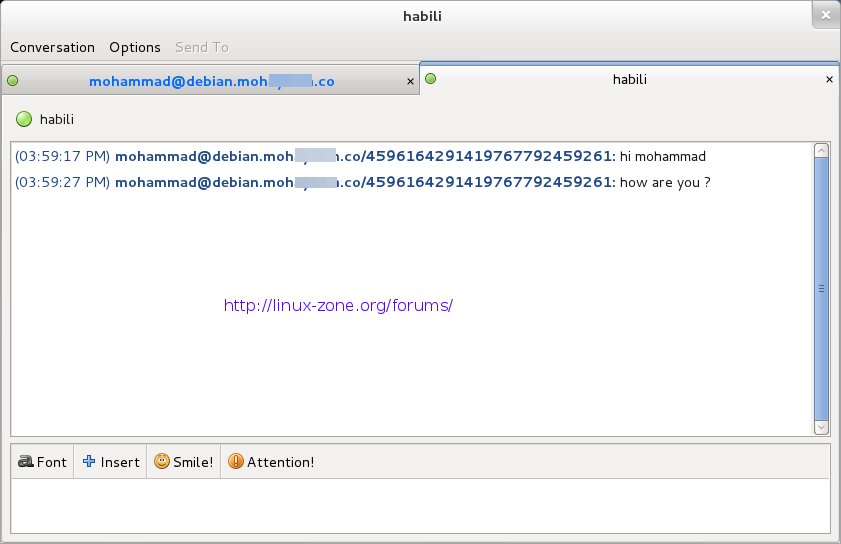Click the message input text box
This screenshot has width=841, height=544.
(420, 505)
